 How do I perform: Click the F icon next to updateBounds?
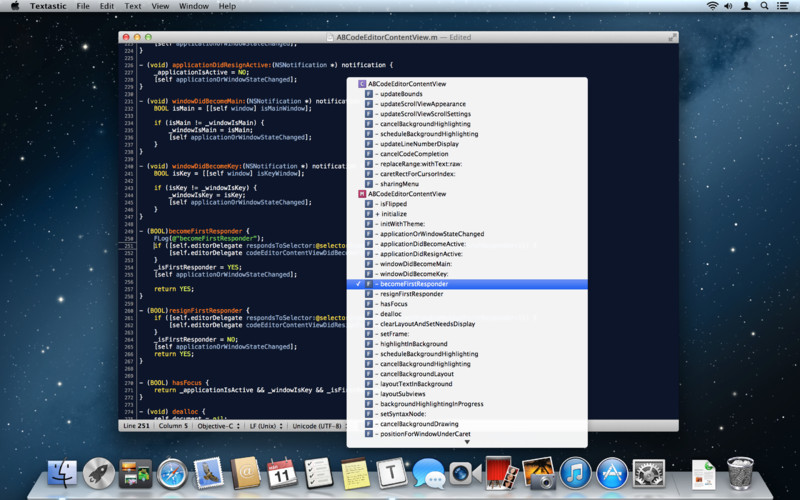369,94
